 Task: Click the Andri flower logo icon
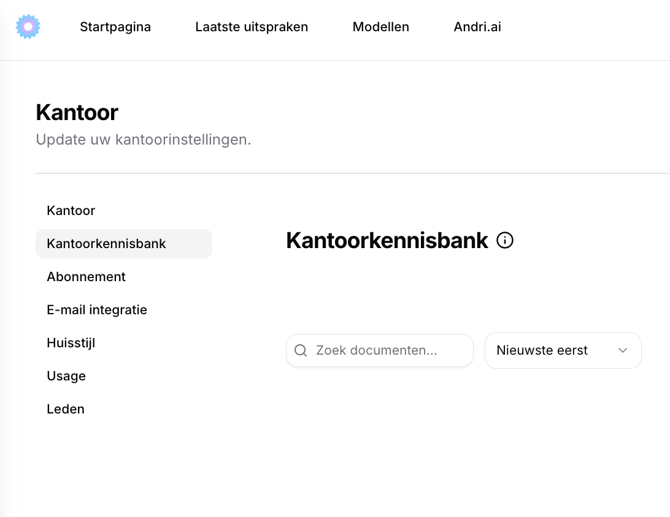[x=28, y=27]
